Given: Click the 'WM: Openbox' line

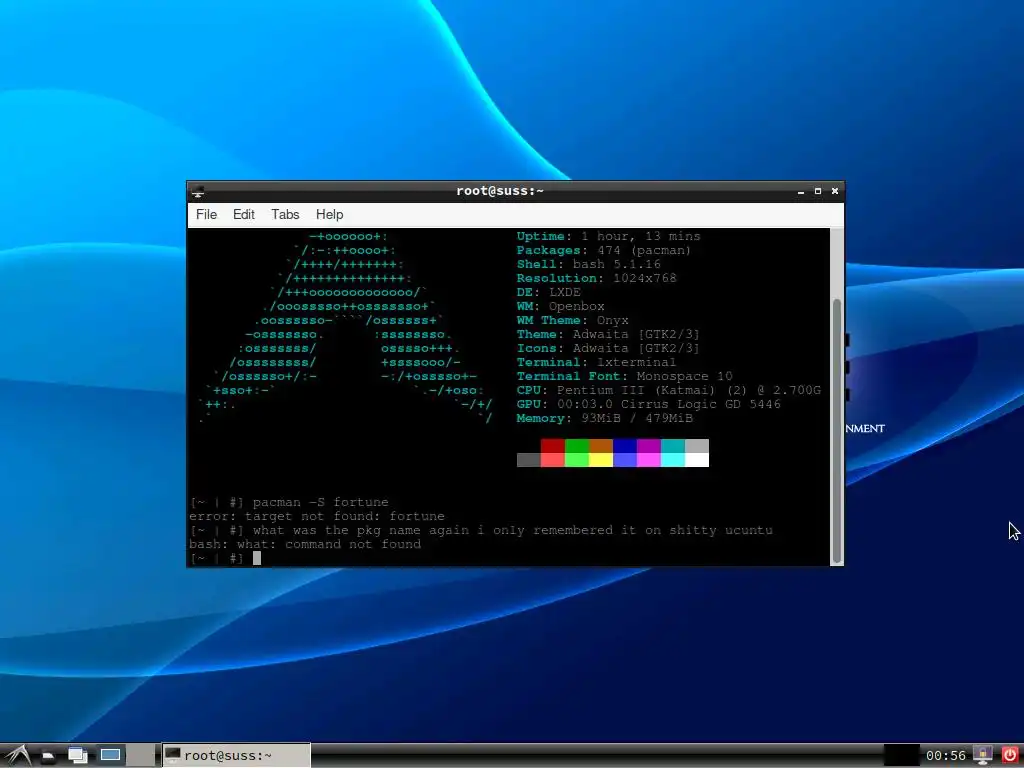Looking at the screenshot, I should pyautogui.click(x=560, y=306).
